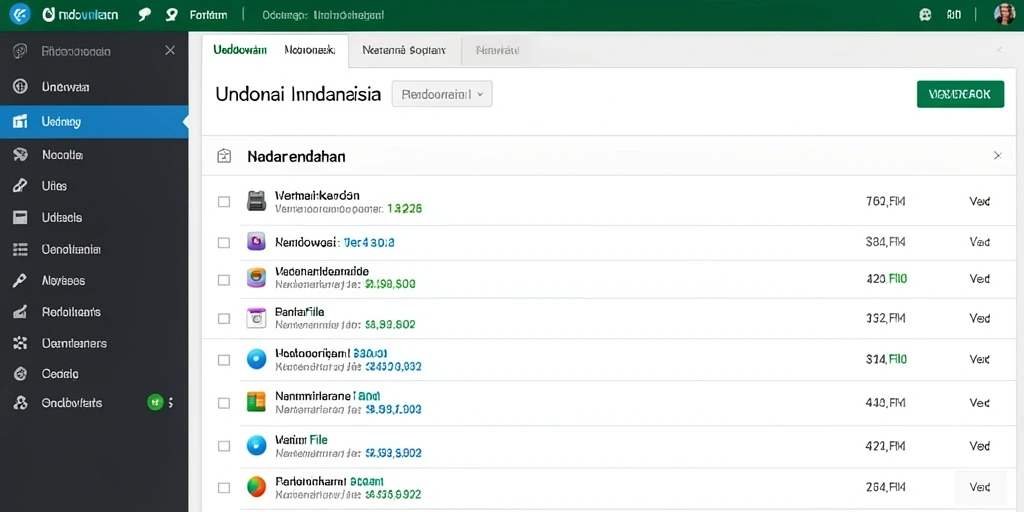The width and height of the screenshot is (1024, 512).
Task: Tick the checkbox for Wermal:kaodan row
Action: (224, 202)
